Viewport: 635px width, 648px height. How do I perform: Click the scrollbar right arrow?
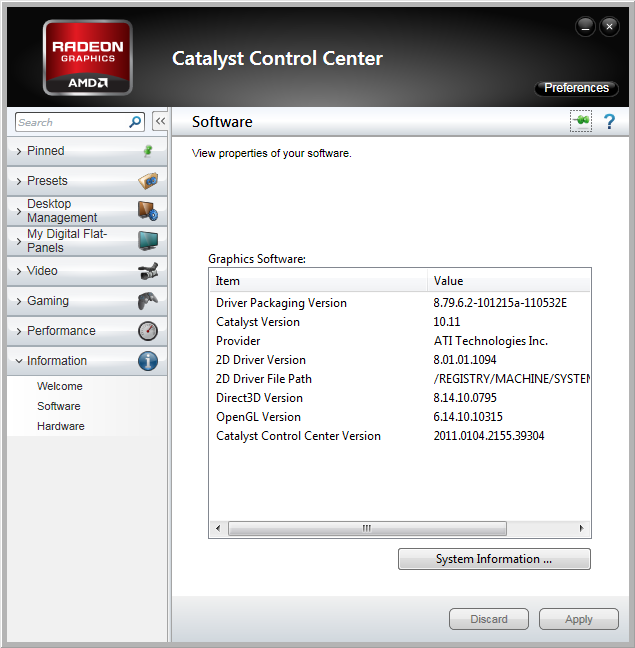tap(581, 528)
